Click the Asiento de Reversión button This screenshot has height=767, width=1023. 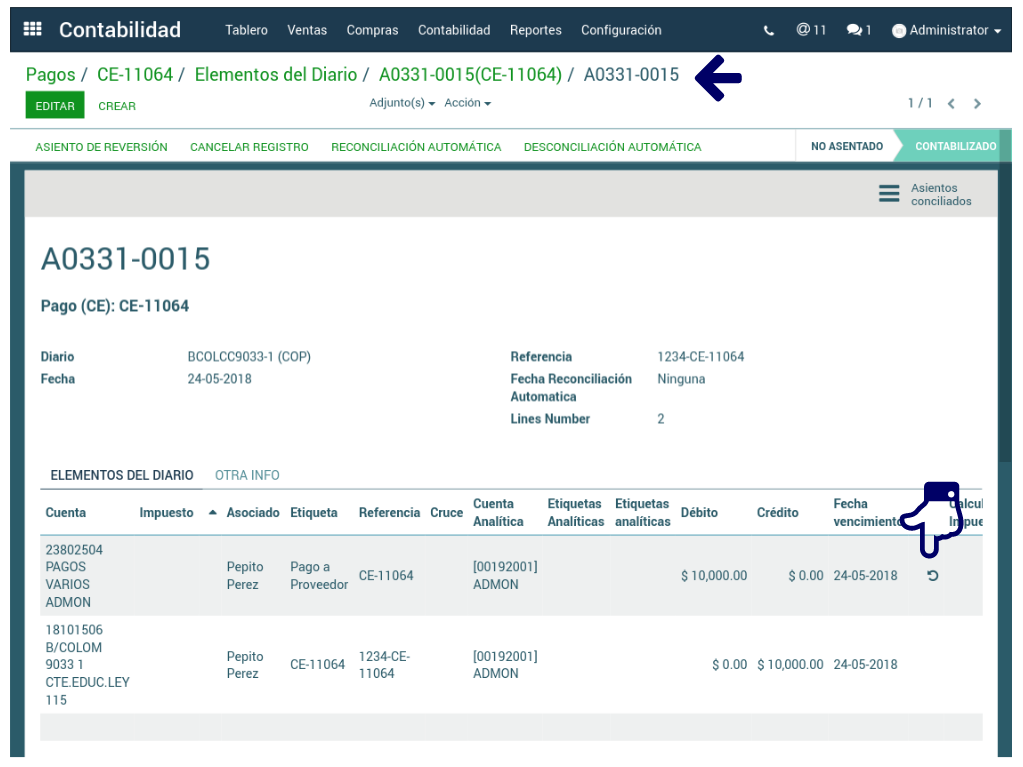tap(101, 147)
